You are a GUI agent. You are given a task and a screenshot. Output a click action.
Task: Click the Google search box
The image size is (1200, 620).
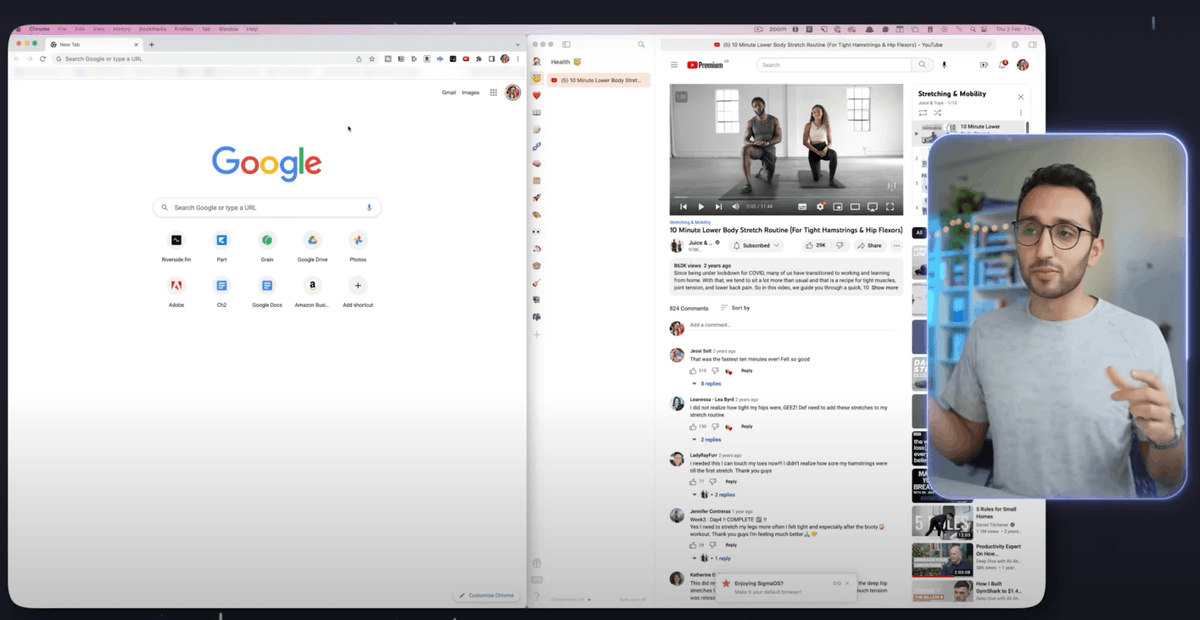[267, 207]
